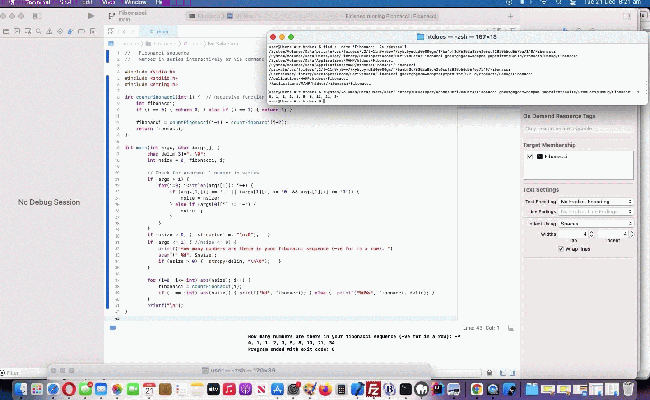Viewport: 650px width, 400px height.
Task: Click the Indent width stepper arrows
Action: (631, 234)
